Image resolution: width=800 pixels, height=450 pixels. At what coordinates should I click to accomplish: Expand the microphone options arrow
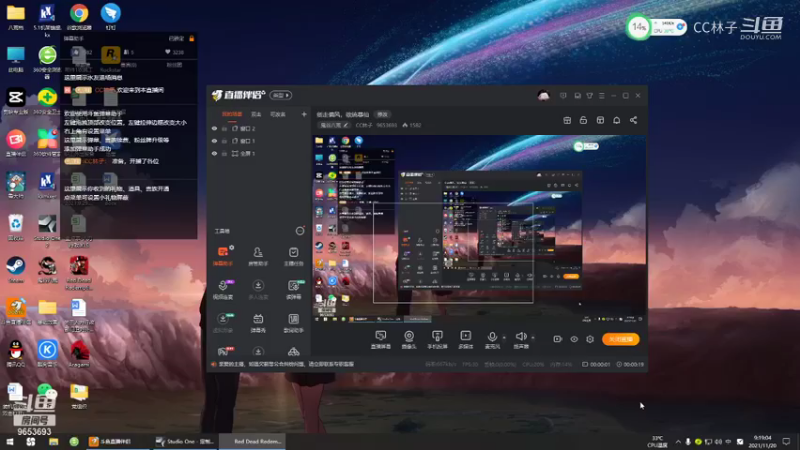504,337
